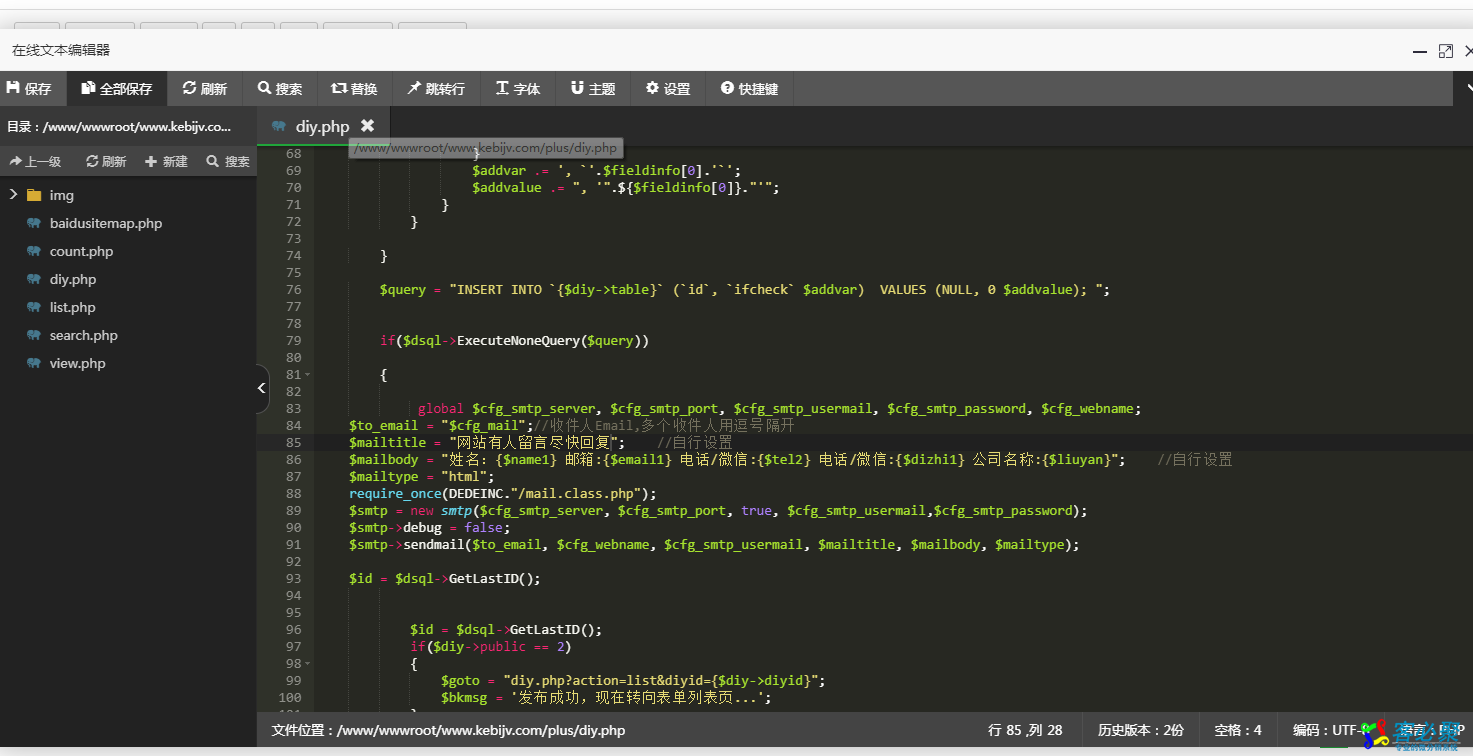This screenshot has height=756, width=1473.
Task: Click the $bkmsg 发布成功 code line
Action: (x=606, y=697)
